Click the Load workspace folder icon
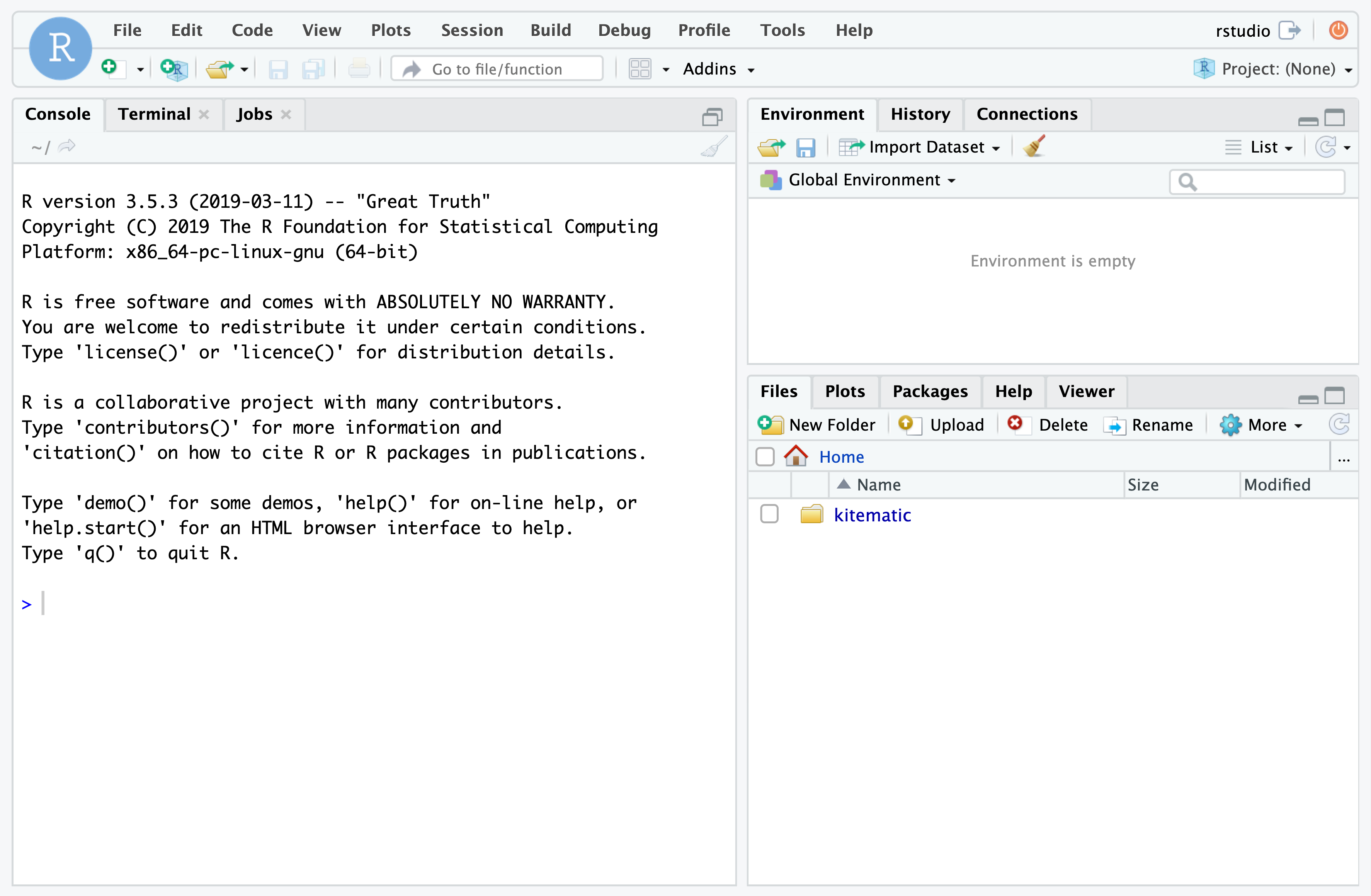1371x896 pixels. 771,148
